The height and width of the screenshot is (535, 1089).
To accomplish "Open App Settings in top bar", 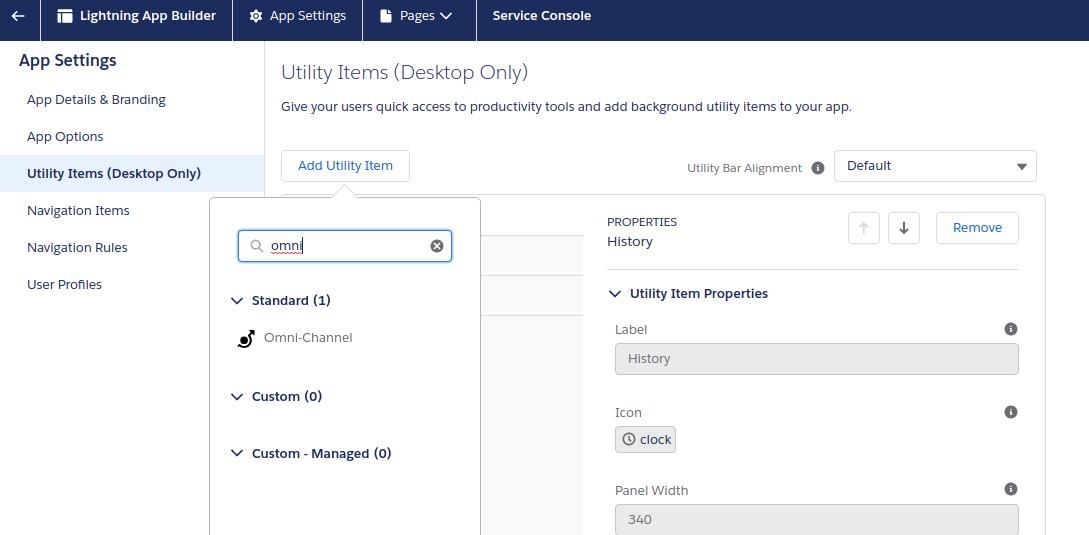I will 297,16.
